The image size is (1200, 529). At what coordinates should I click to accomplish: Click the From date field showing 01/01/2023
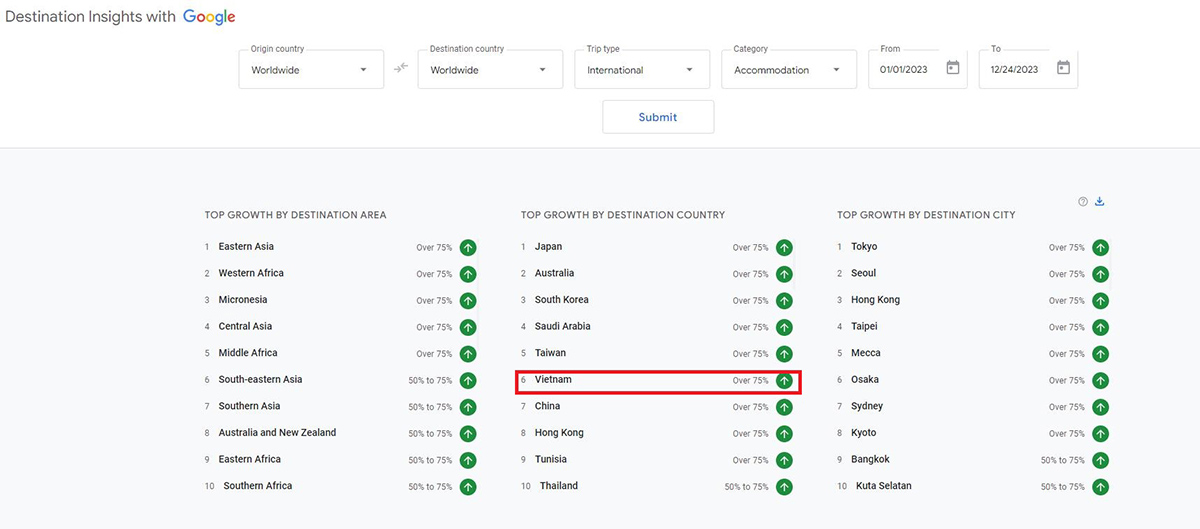pyautogui.click(x=908, y=70)
